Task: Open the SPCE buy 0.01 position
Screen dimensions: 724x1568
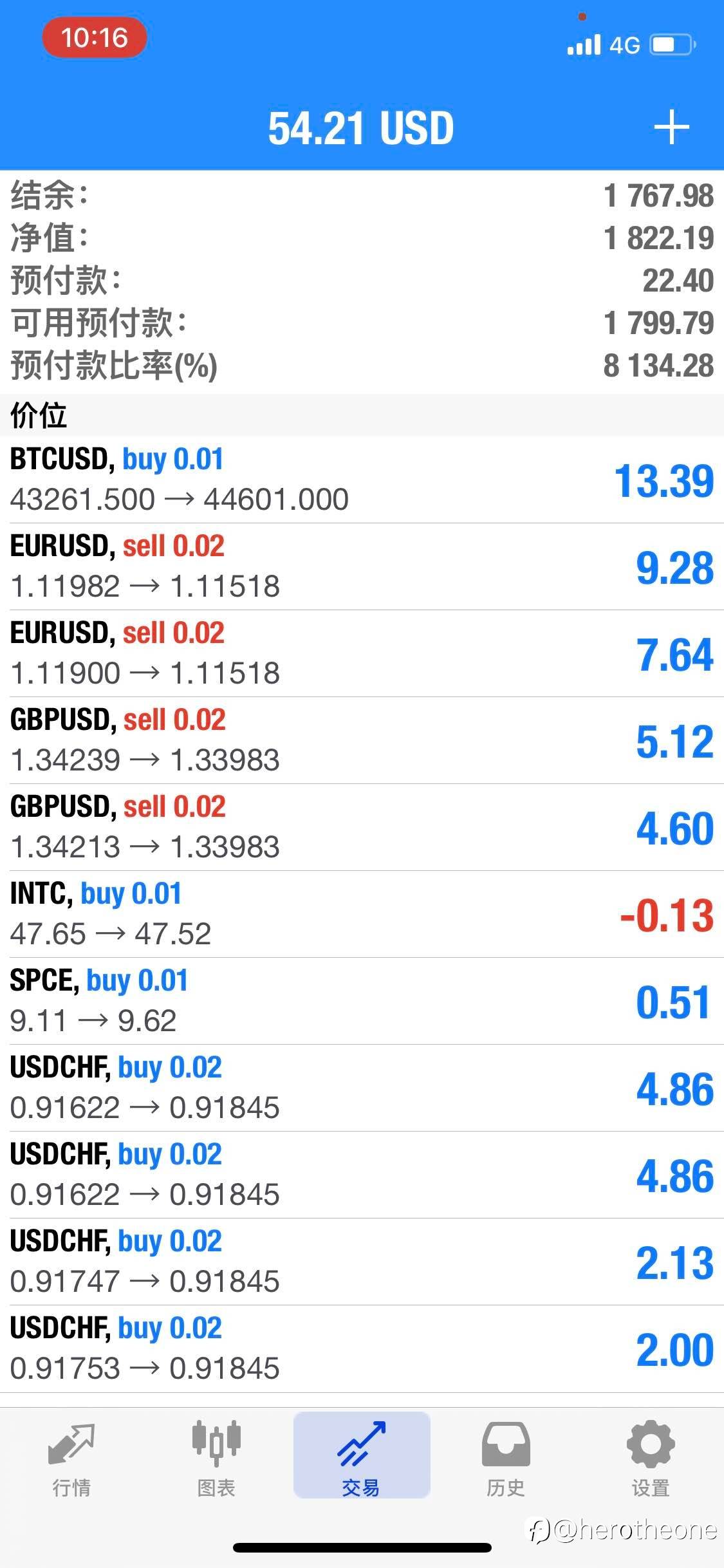Action: [362, 1001]
